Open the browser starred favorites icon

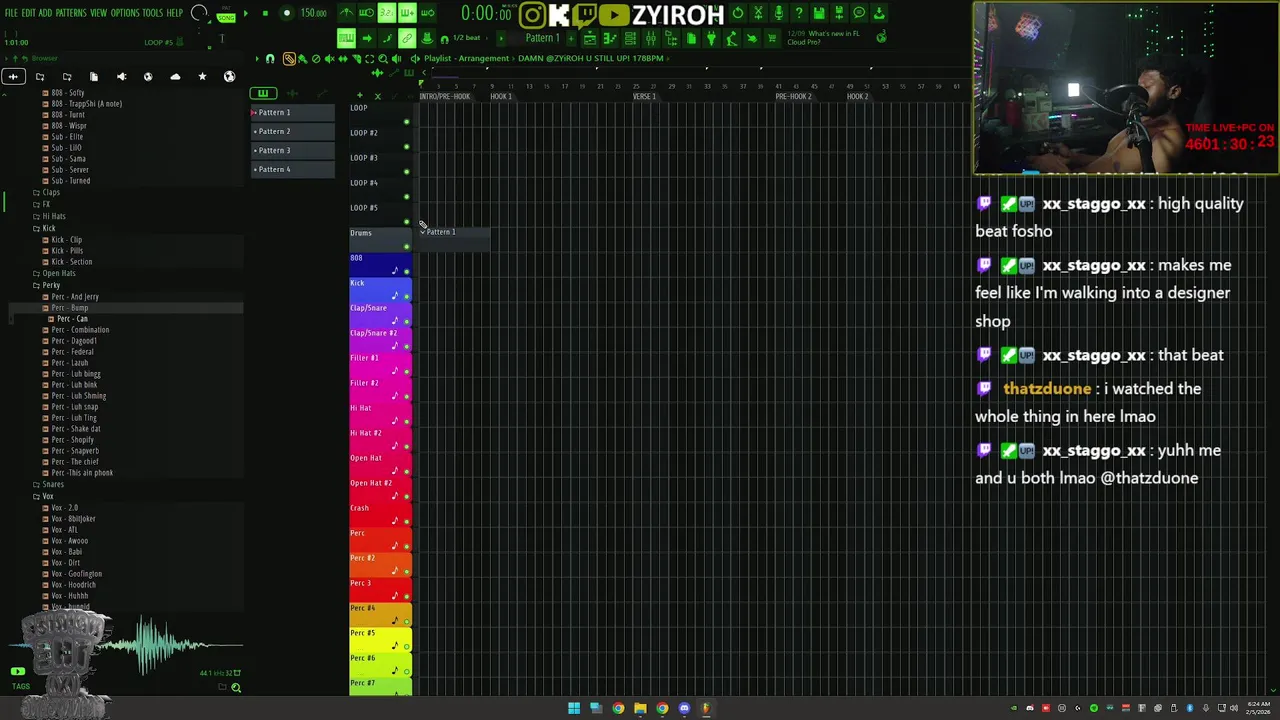coord(202,77)
